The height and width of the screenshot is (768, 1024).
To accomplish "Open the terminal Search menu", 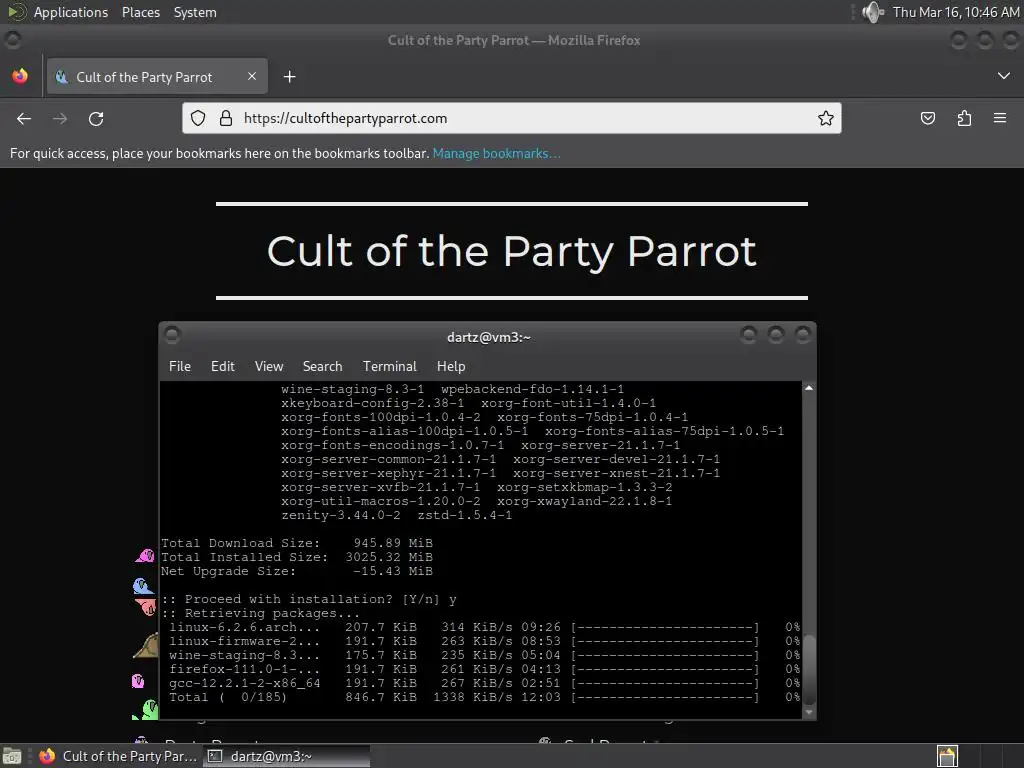I will [x=322, y=366].
